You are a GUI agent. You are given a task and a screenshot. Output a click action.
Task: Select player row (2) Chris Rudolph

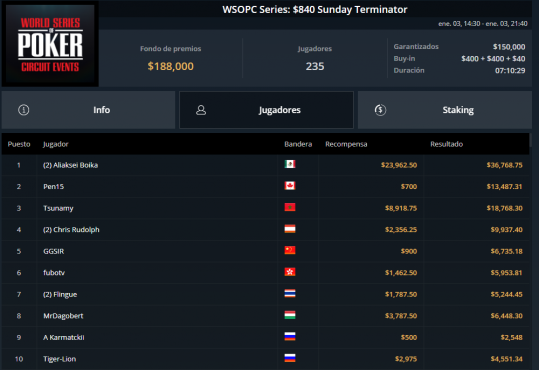point(265,229)
